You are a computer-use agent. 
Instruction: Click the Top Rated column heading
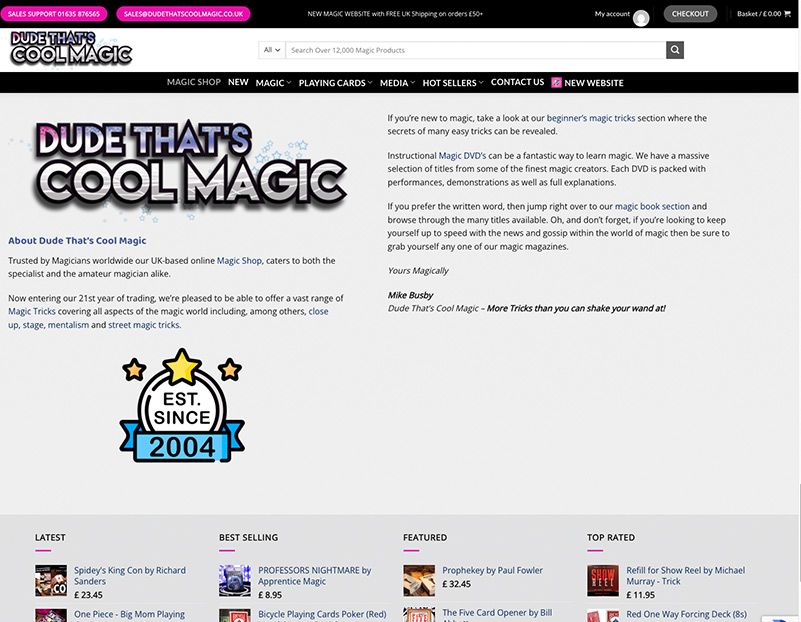(610, 537)
